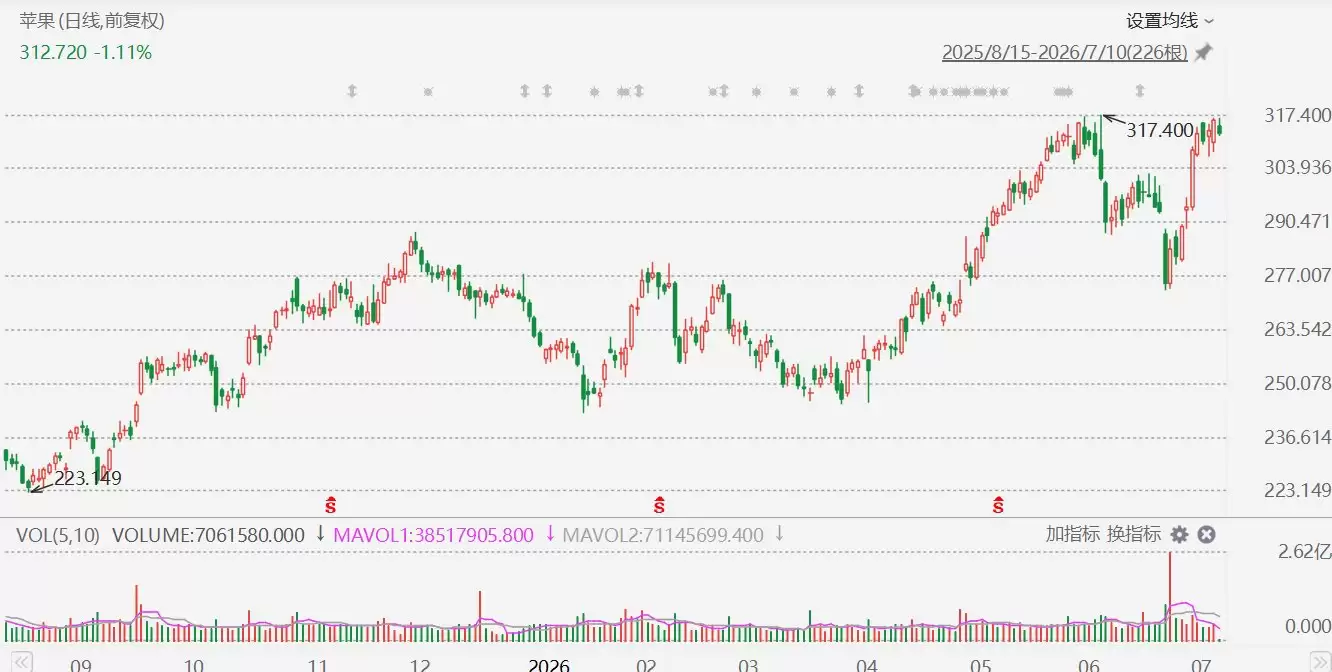Click the down arrow after VOLUME value

[320, 534]
